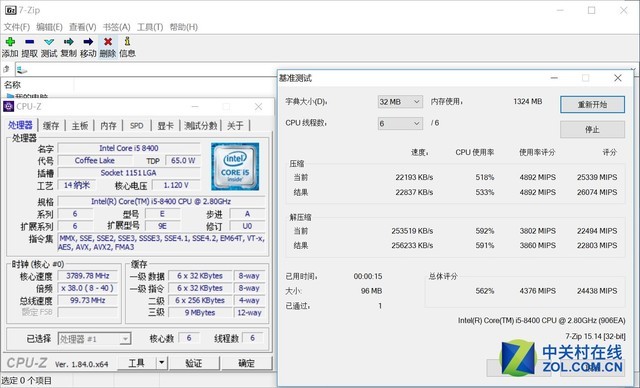The height and width of the screenshot is (388, 640).
Task: Select the 处理器 tab in CPU-Z
Action: coord(20,125)
